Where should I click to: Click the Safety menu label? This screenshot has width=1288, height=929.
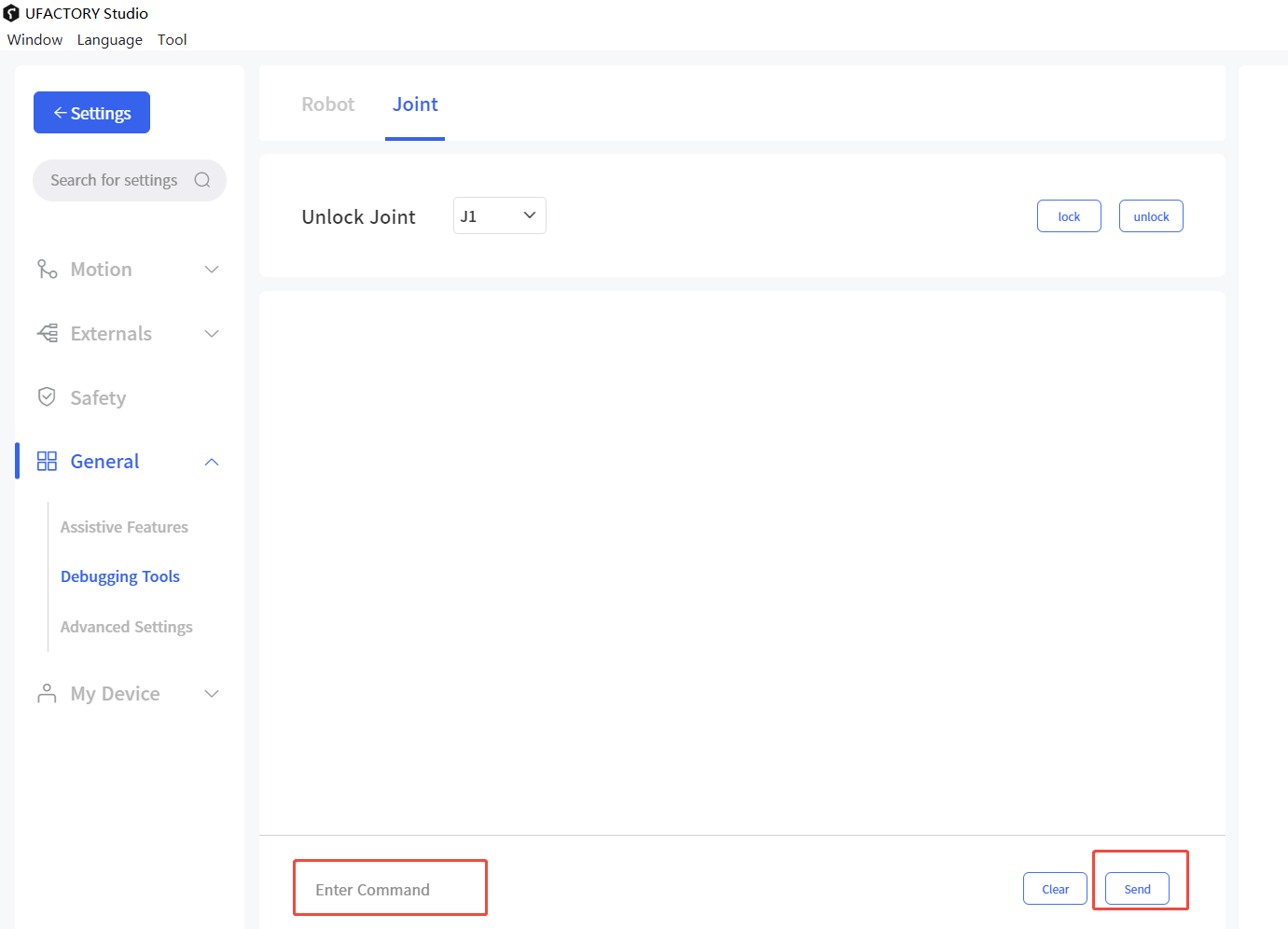click(x=98, y=398)
